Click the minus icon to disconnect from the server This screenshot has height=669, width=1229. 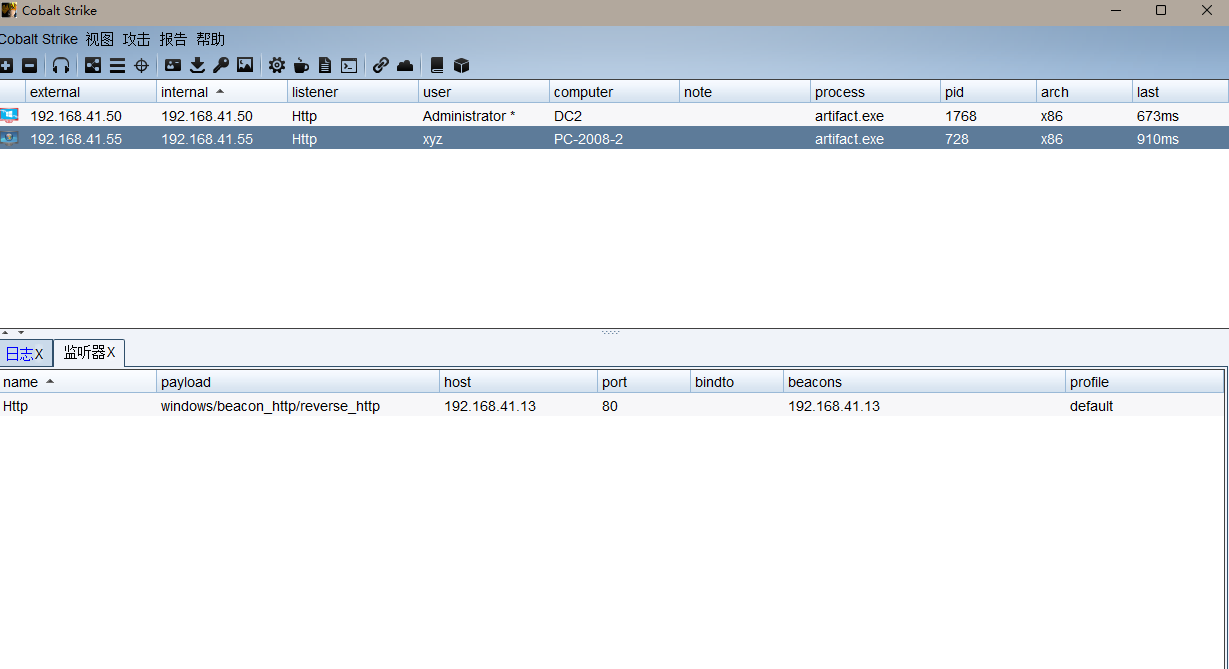click(x=30, y=65)
